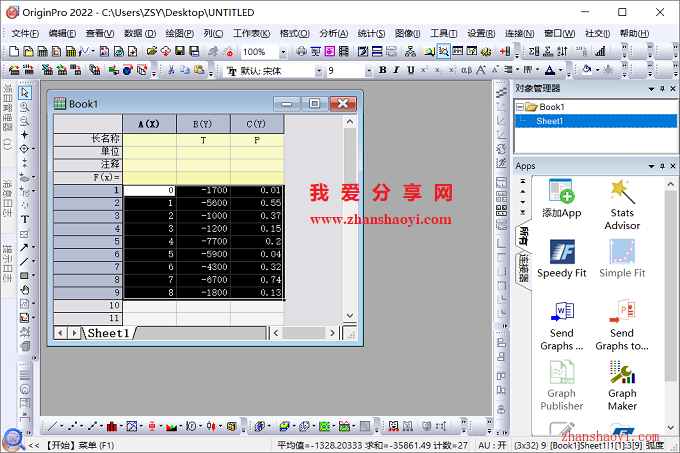Click the Area plot icon
Viewport: 680px width, 453px height.
pos(171,427)
